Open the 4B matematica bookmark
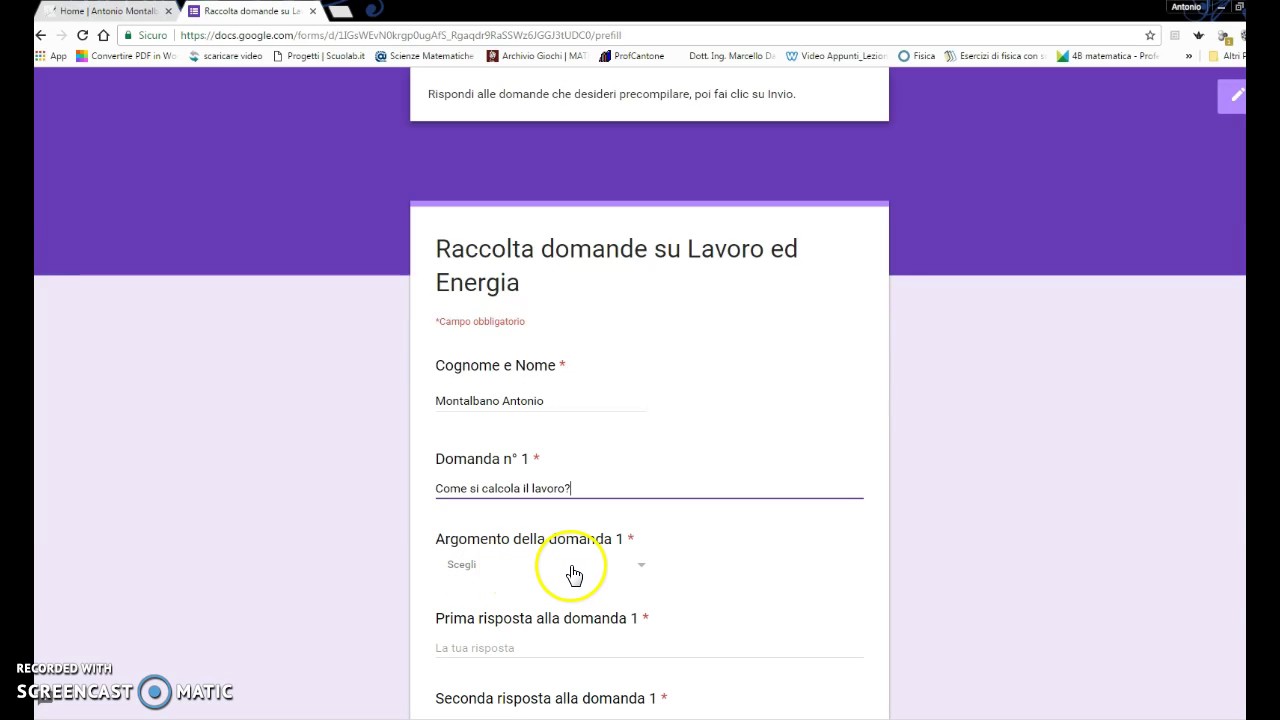1280x720 pixels. pos(1107,56)
